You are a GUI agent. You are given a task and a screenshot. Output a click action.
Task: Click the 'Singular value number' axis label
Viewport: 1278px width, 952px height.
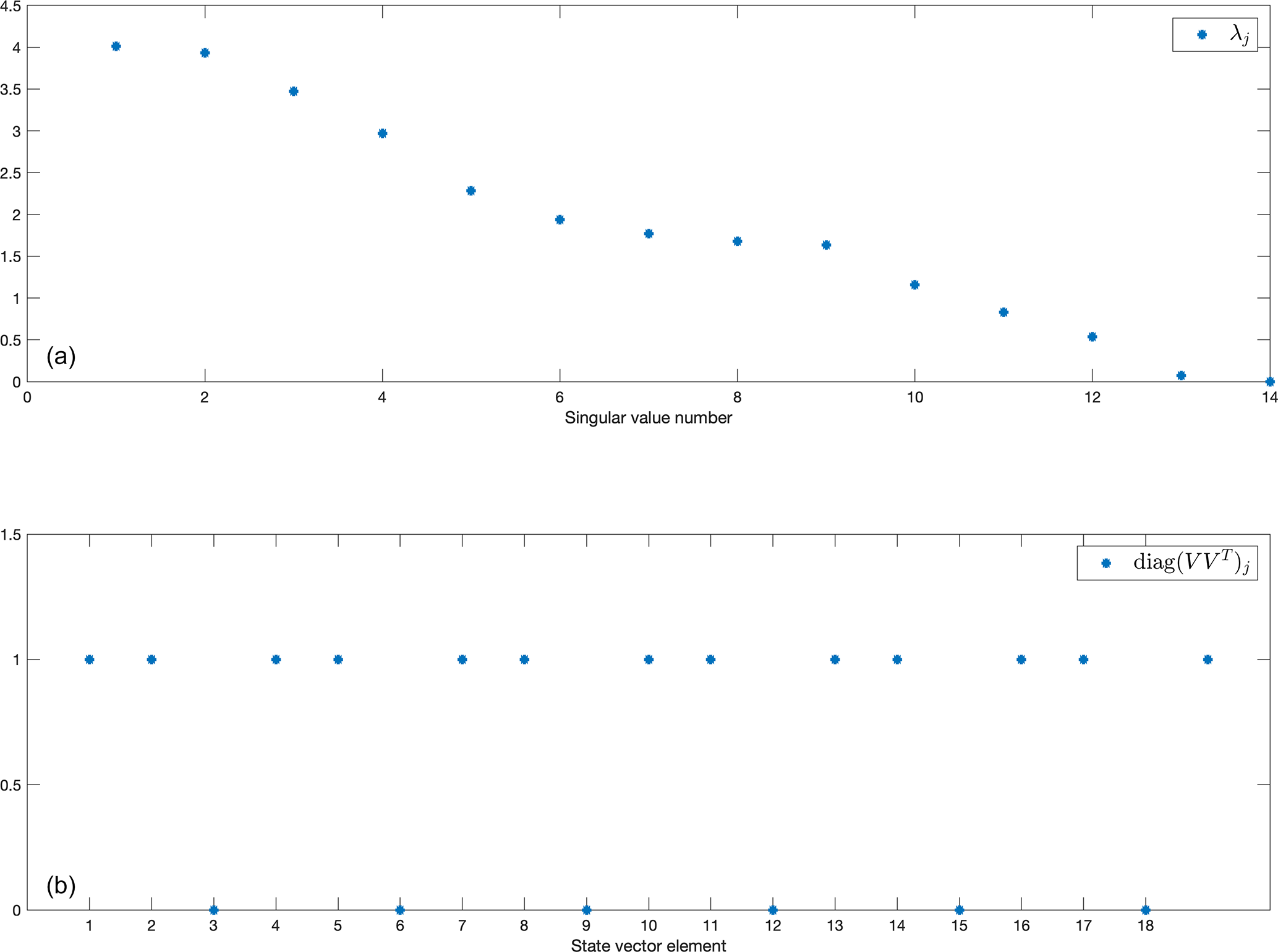[x=648, y=418]
